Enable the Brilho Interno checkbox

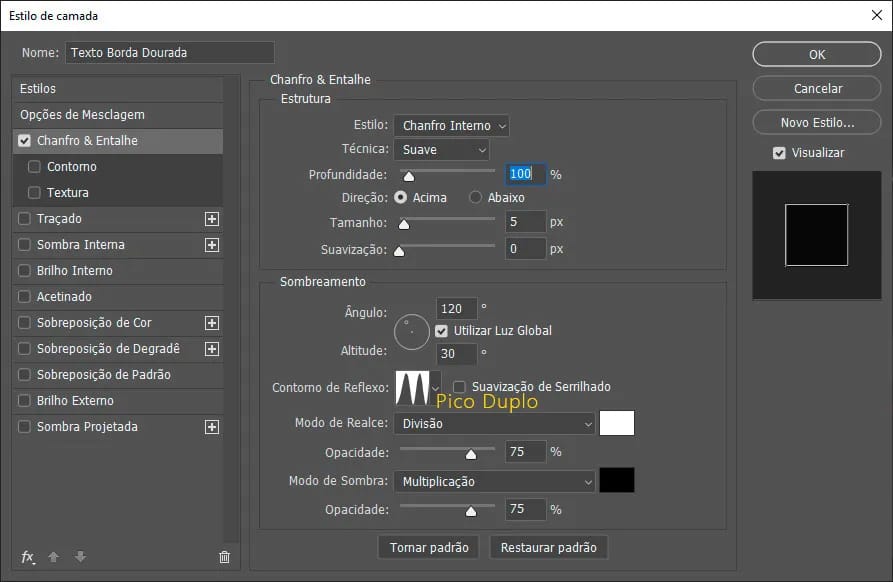pos(24,270)
